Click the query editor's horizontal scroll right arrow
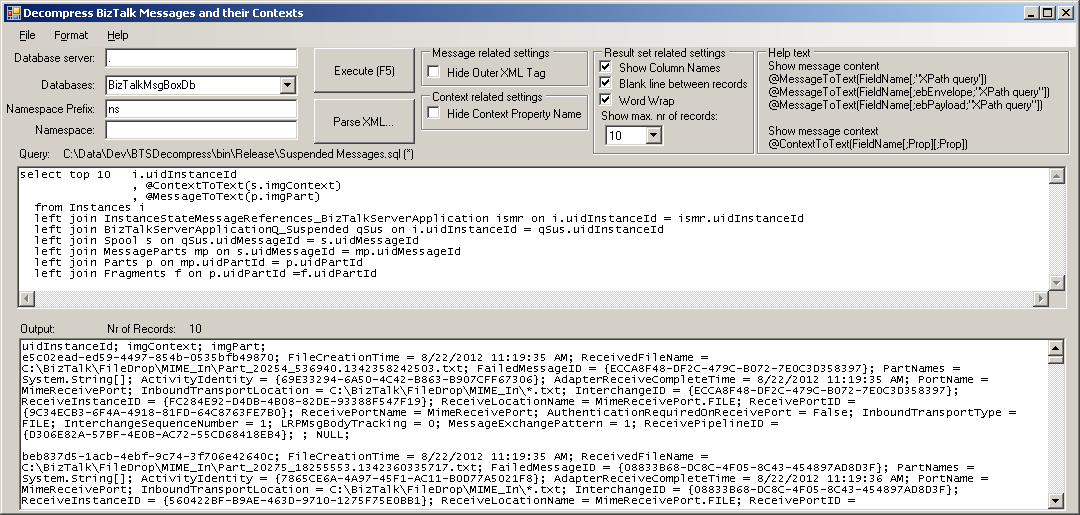The image size is (1080, 515). pyautogui.click(x=1041, y=299)
